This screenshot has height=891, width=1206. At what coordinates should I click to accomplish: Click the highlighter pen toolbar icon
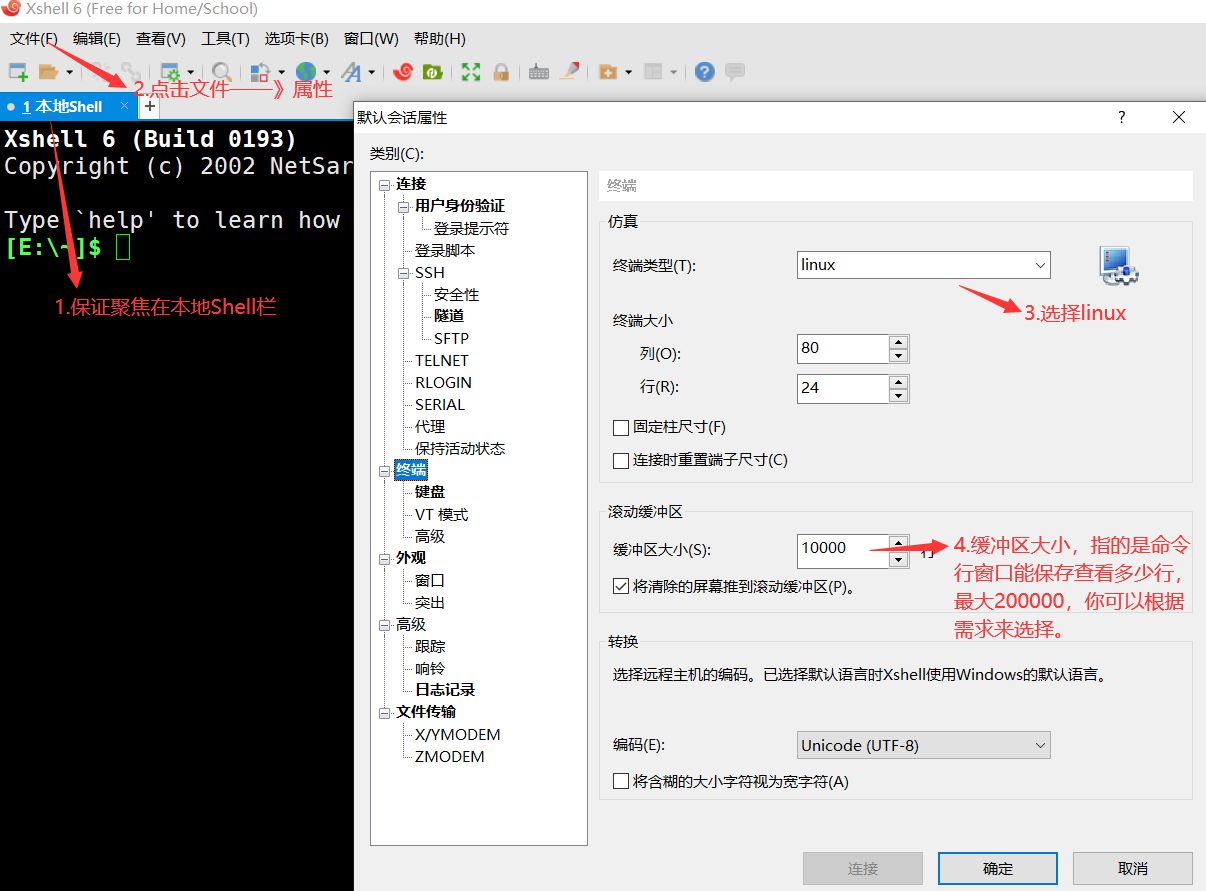[569, 72]
